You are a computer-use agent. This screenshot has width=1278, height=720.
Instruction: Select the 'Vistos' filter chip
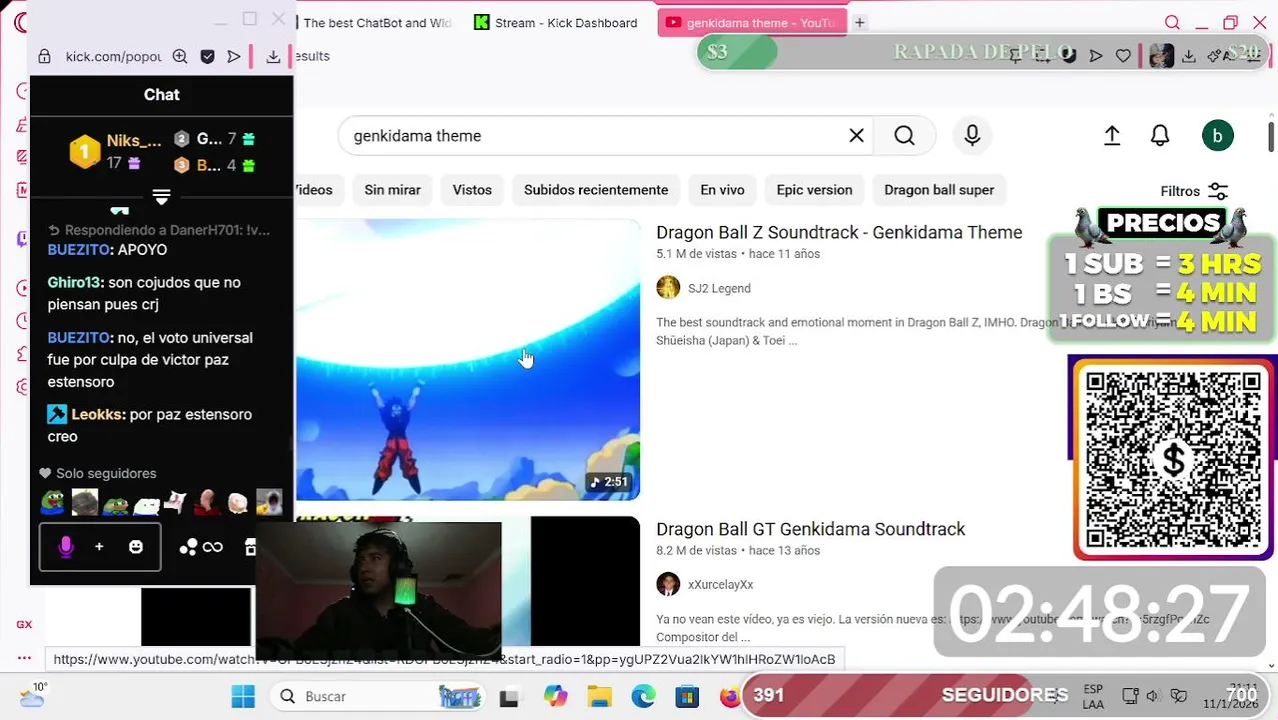click(472, 190)
